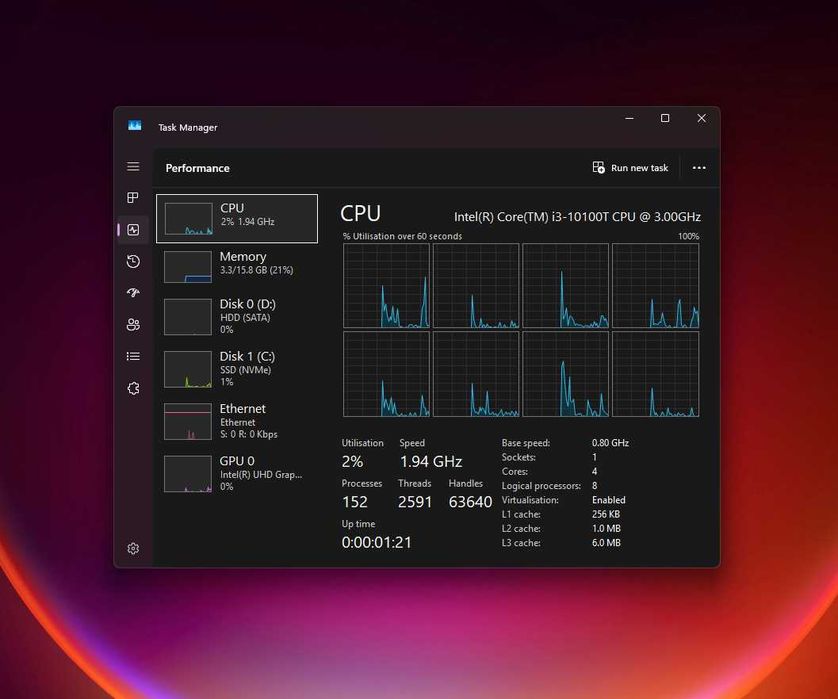Click the handles count 63640
Image resolution: width=838 pixels, height=699 pixels.
coord(470,502)
